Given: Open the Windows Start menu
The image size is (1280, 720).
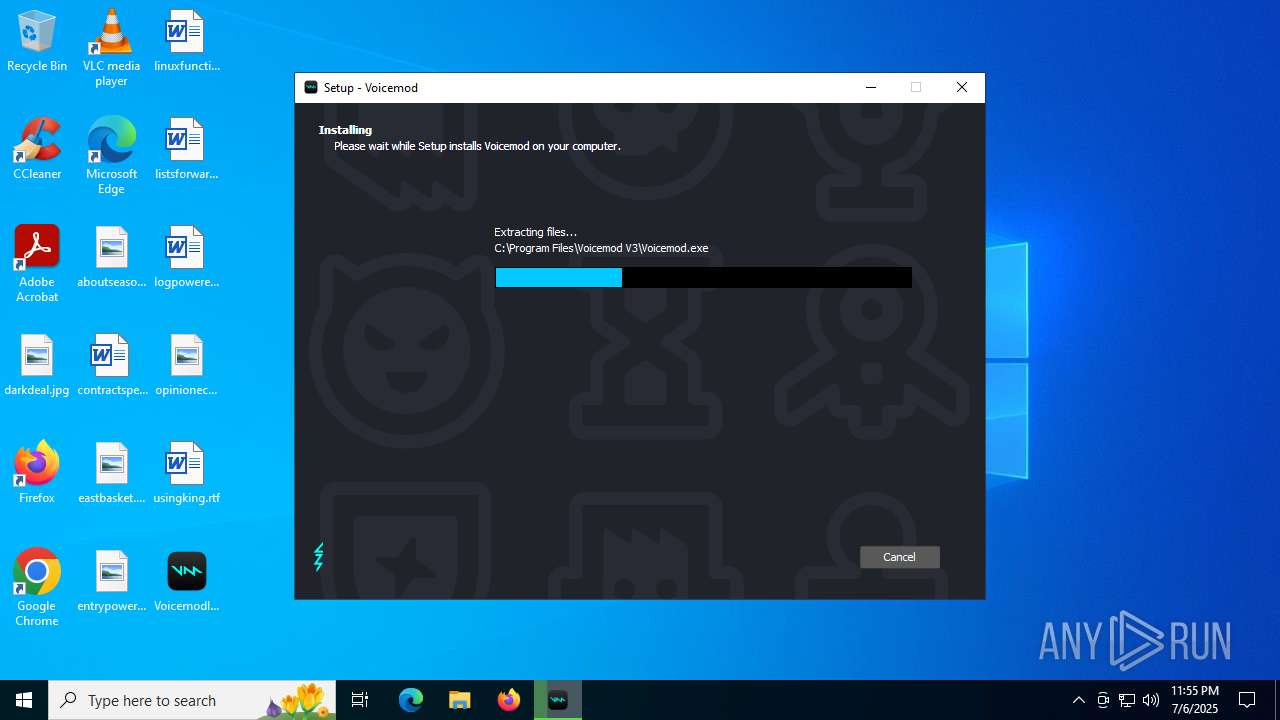Looking at the screenshot, I should pyautogui.click(x=24, y=700).
